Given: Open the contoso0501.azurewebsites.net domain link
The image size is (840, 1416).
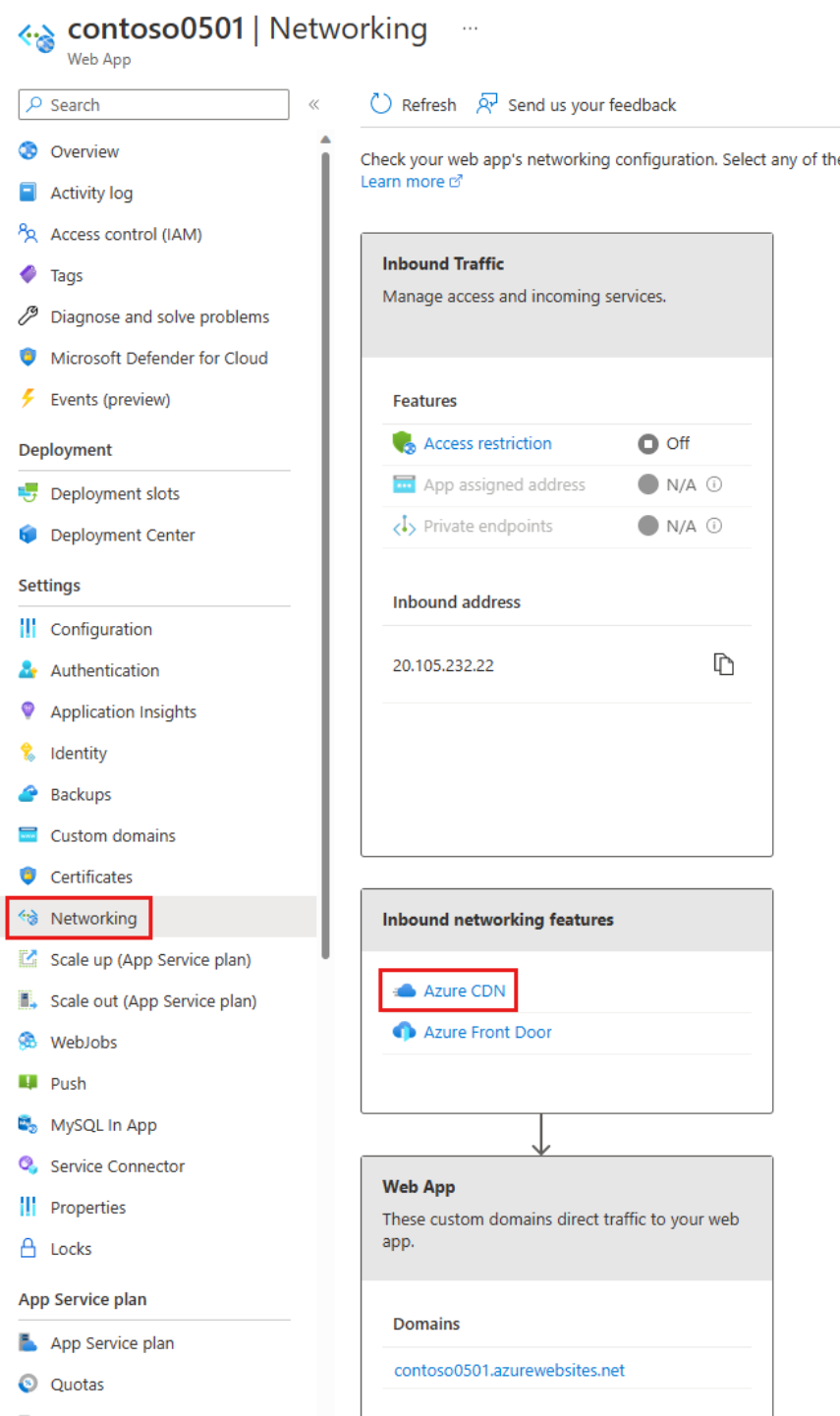Looking at the screenshot, I should [x=508, y=1370].
